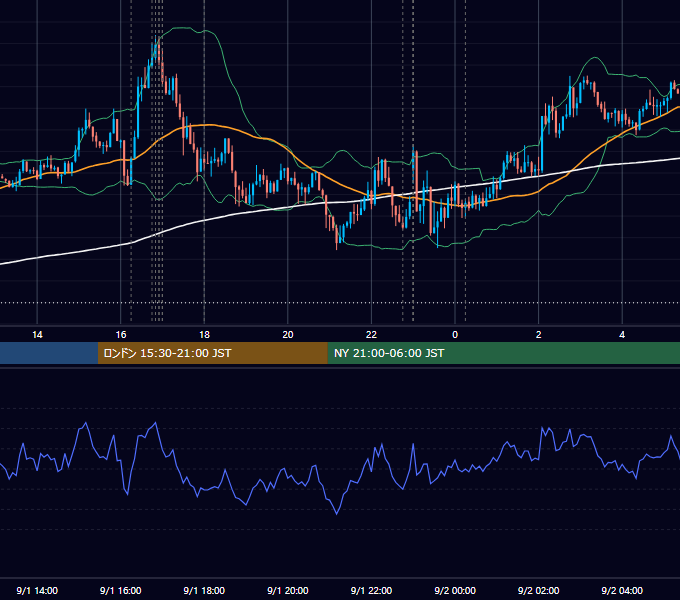Click the 9/2 00:00 date label
680x600 pixels.
[455, 590]
